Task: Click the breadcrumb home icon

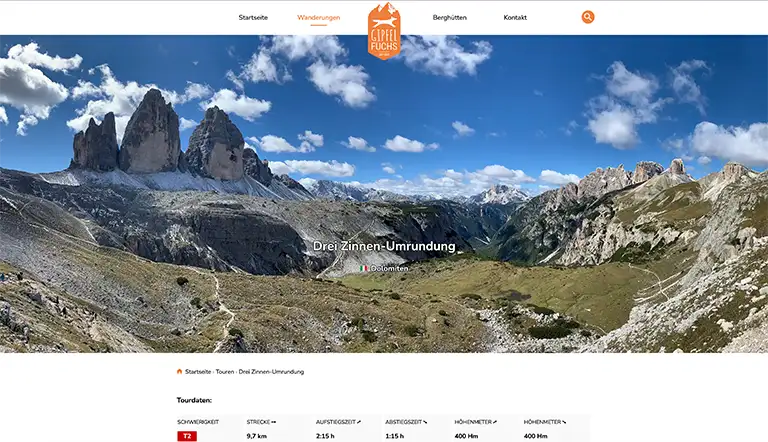Action: (x=180, y=372)
